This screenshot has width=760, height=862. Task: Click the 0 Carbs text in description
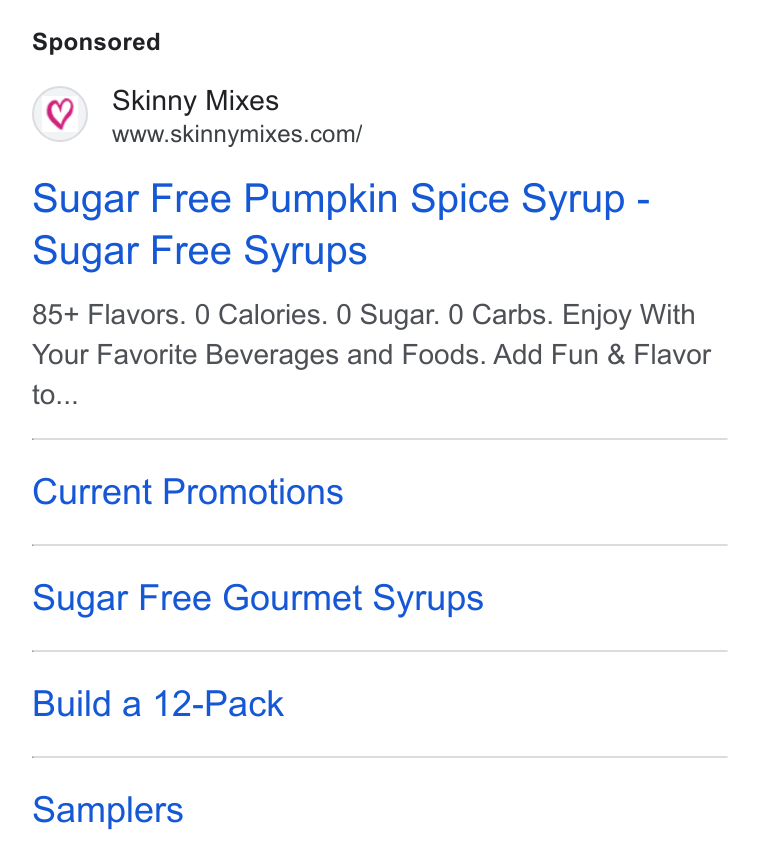click(501, 315)
